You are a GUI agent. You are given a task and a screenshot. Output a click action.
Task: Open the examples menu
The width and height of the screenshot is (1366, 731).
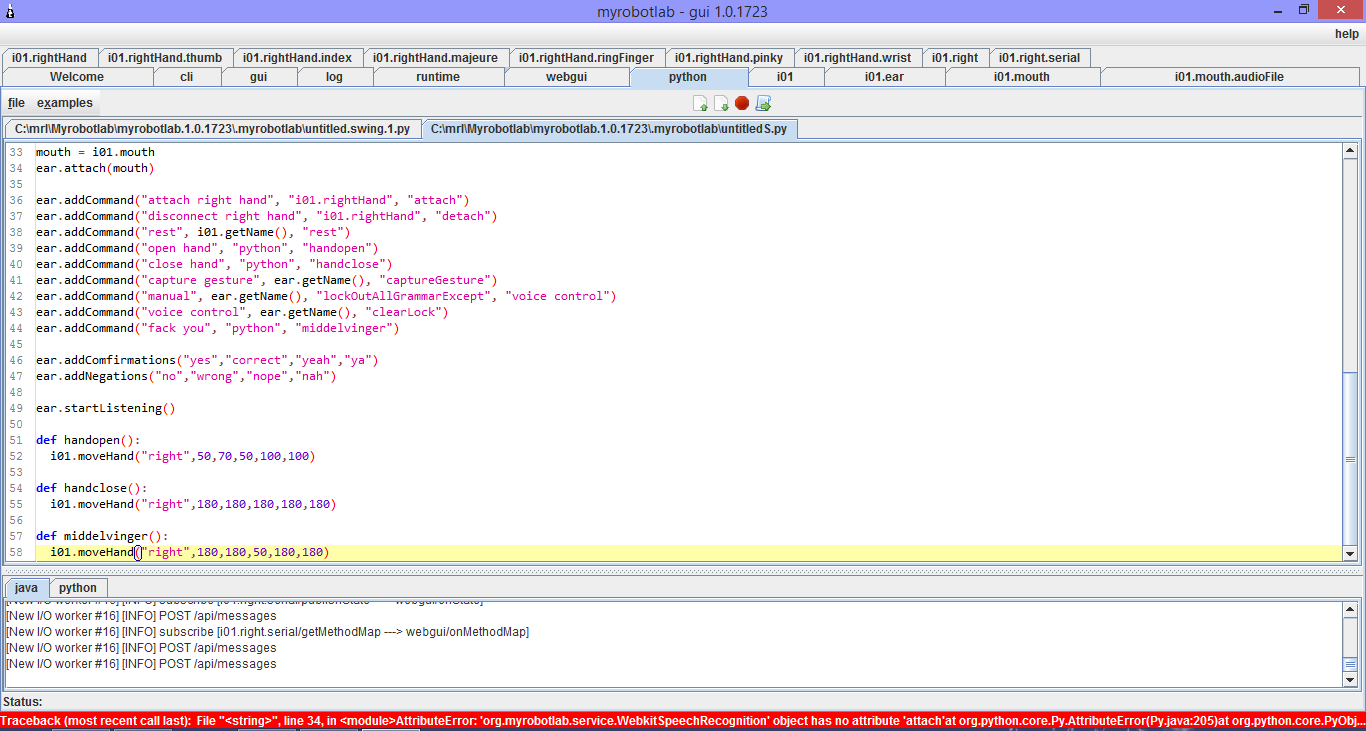point(65,103)
